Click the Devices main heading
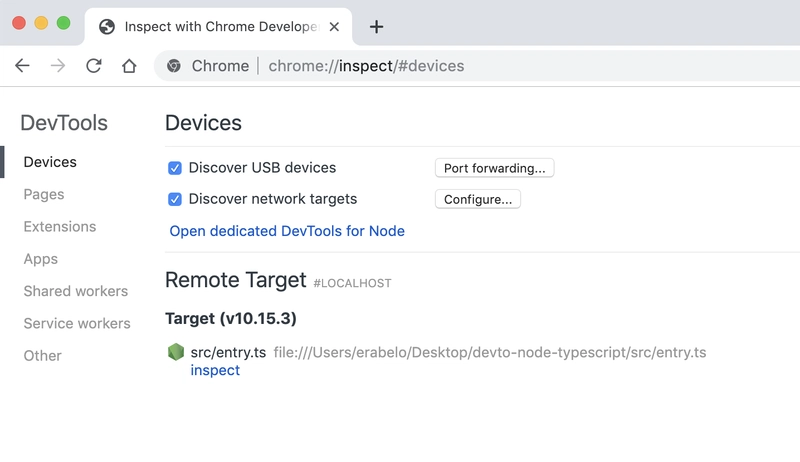The image size is (800, 462). (x=203, y=123)
